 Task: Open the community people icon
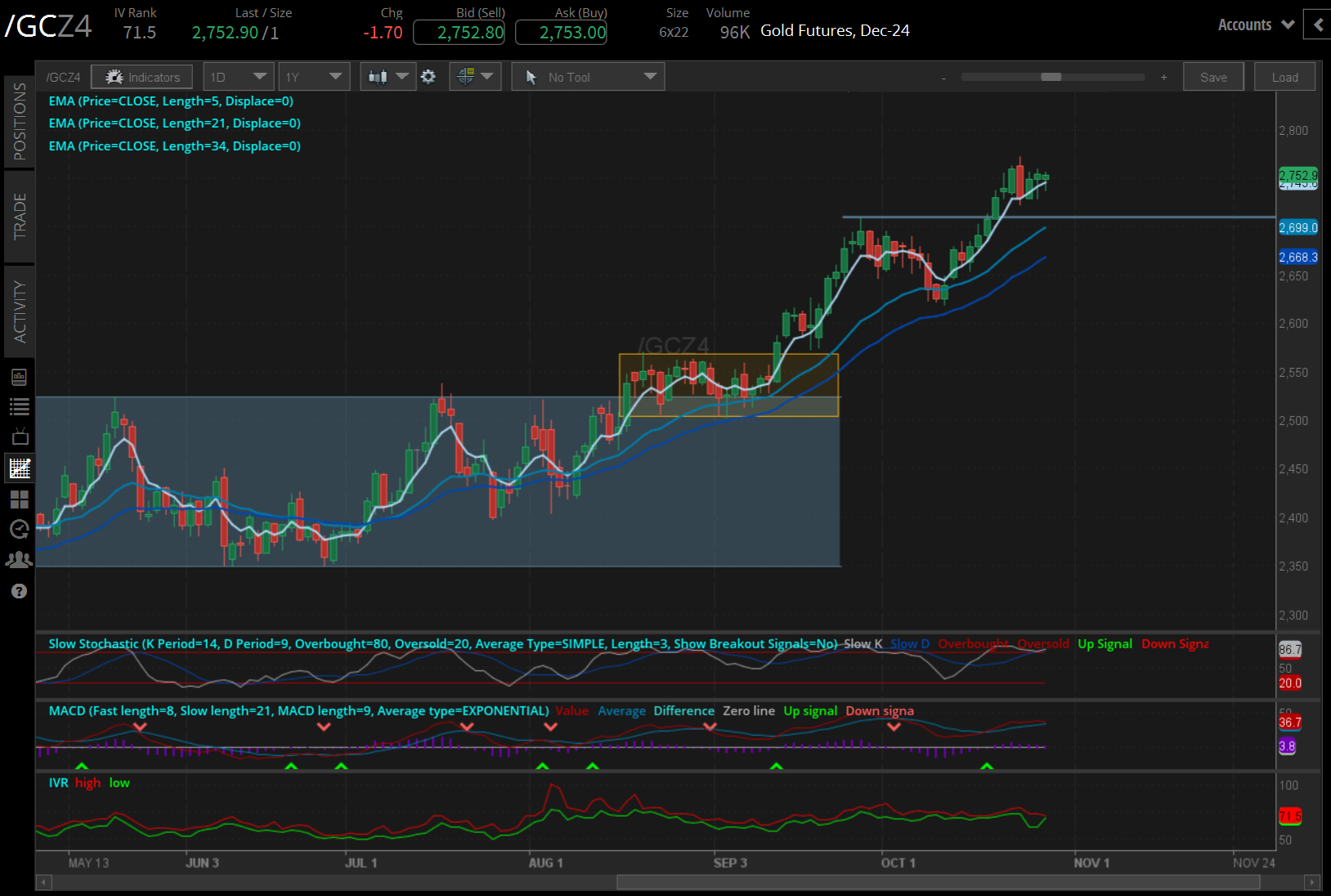click(20, 560)
